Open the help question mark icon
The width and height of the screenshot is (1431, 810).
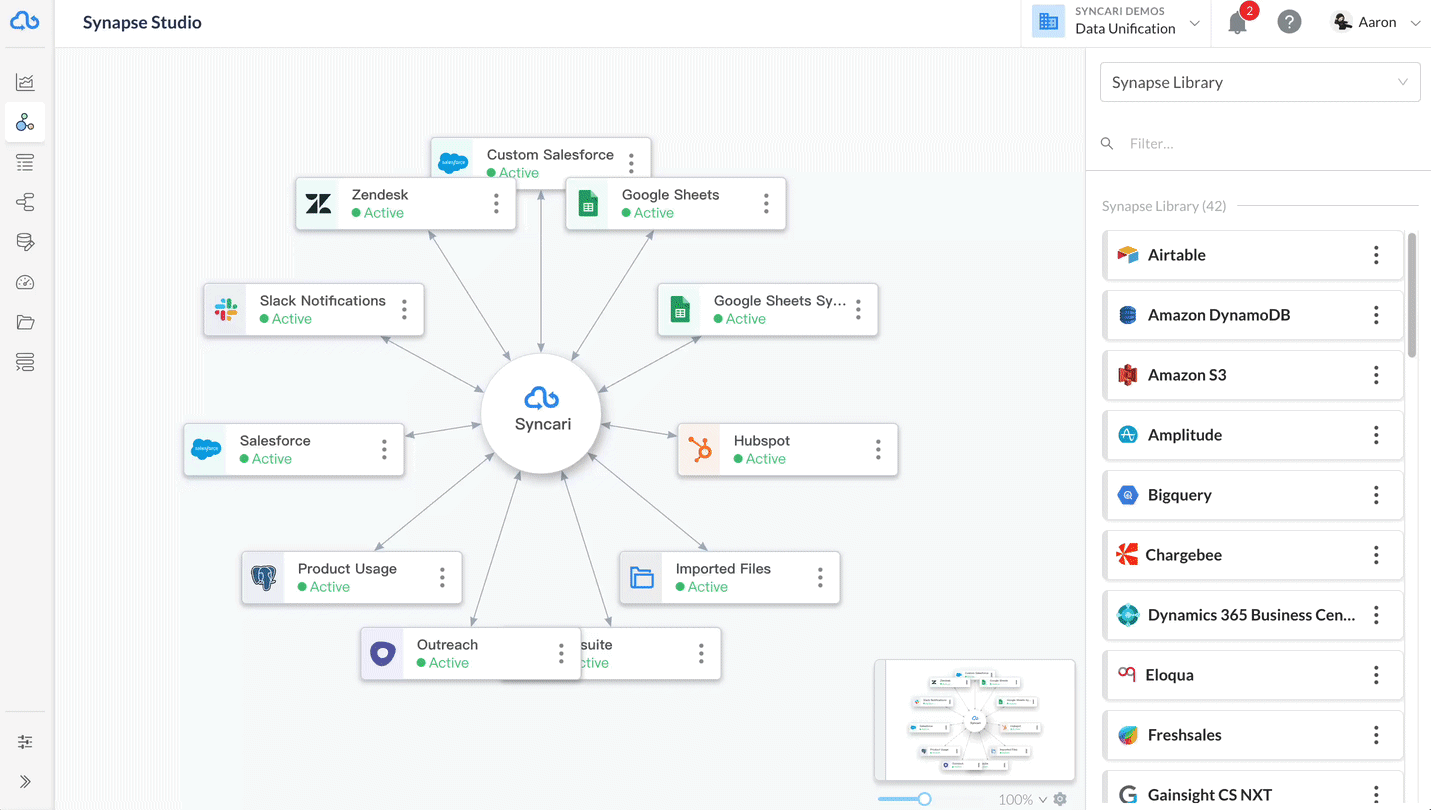pyautogui.click(x=1290, y=22)
